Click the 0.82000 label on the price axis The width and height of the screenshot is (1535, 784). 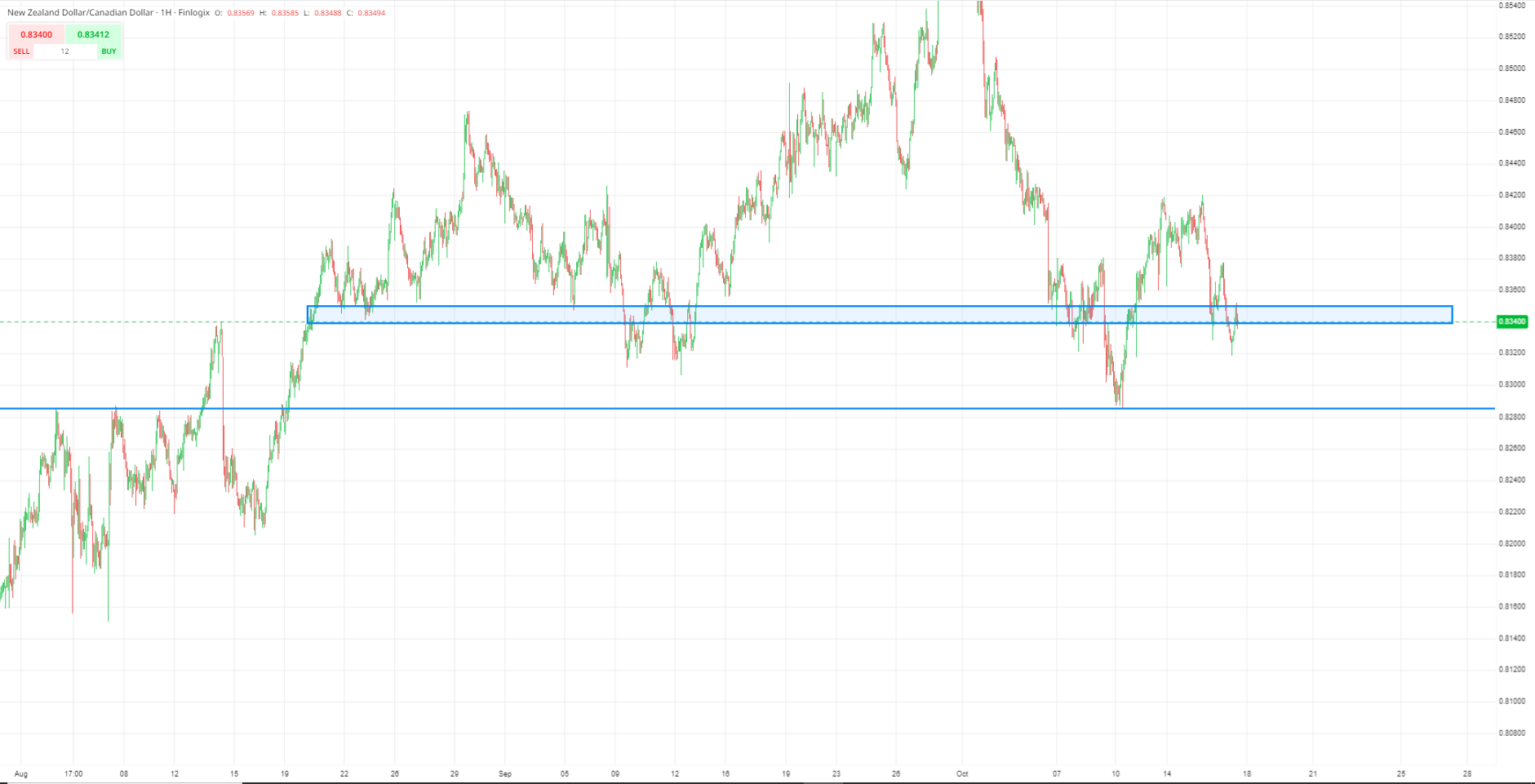pos(1512,543)
